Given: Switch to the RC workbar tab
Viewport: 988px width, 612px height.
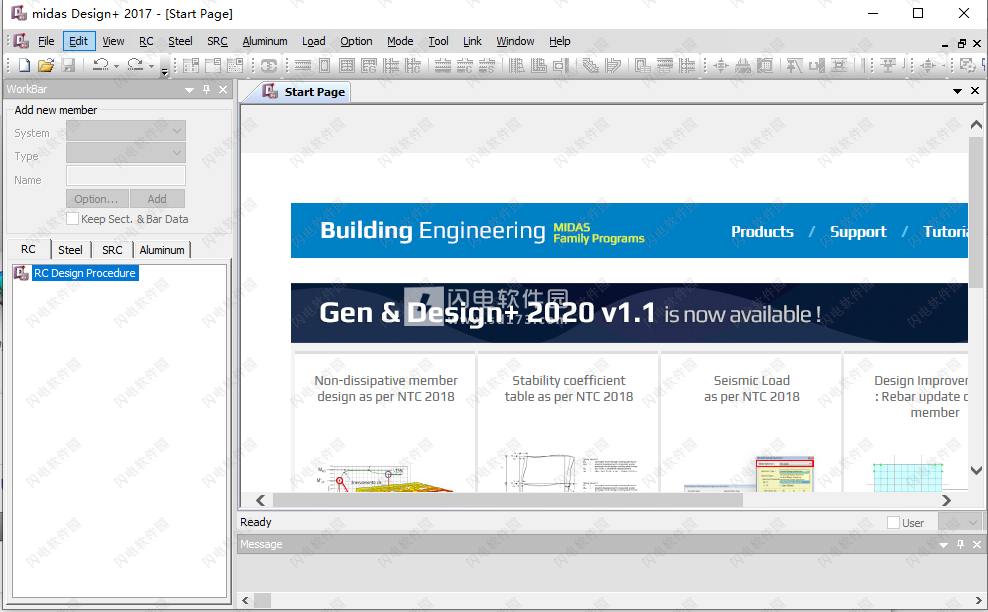Looking at the screenshot, I should (x=28, y=249).
